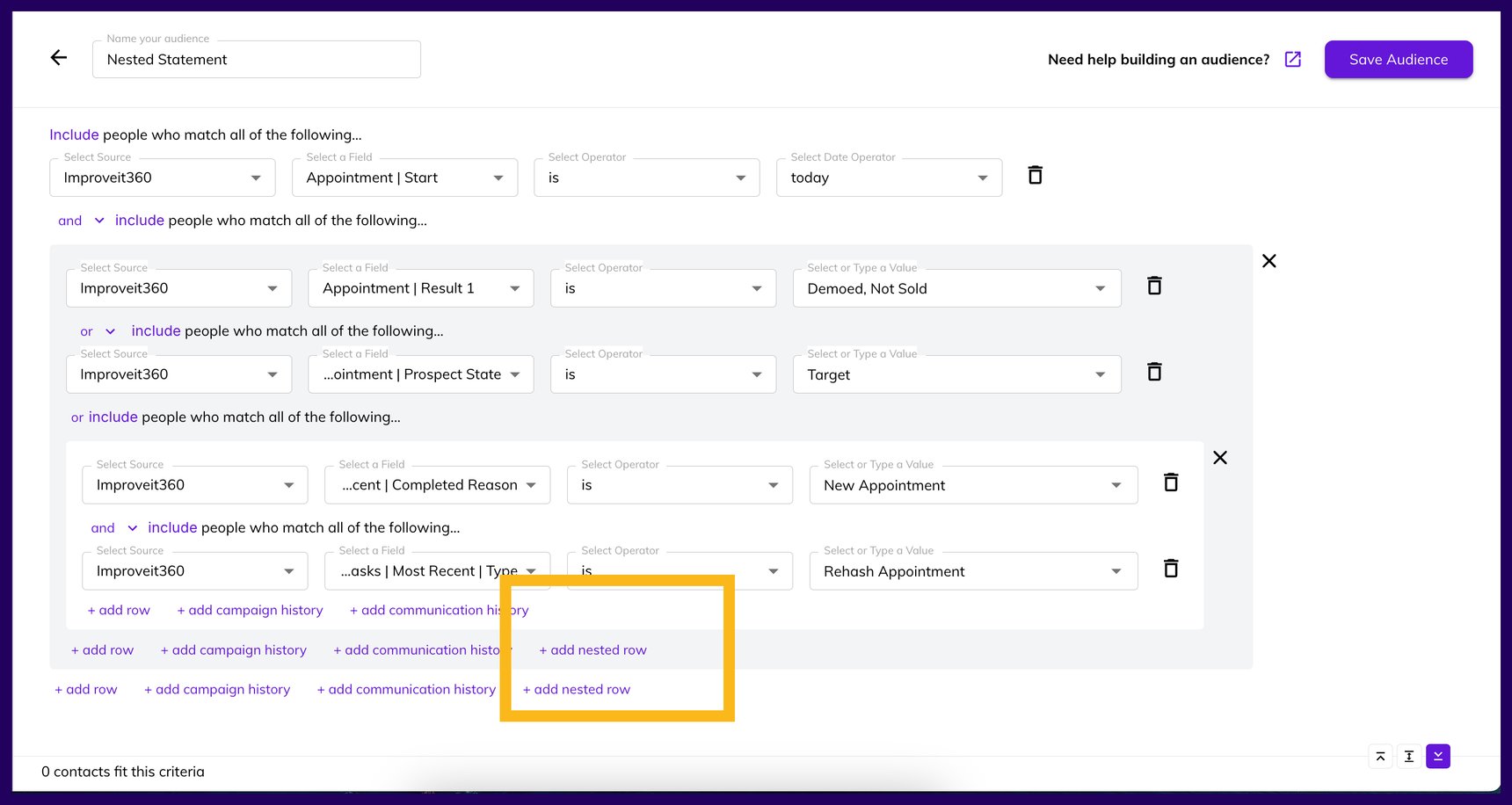Open the value dropdown showing Target
The height and width of the screenshot is (805, 1512).
point(956,374)
